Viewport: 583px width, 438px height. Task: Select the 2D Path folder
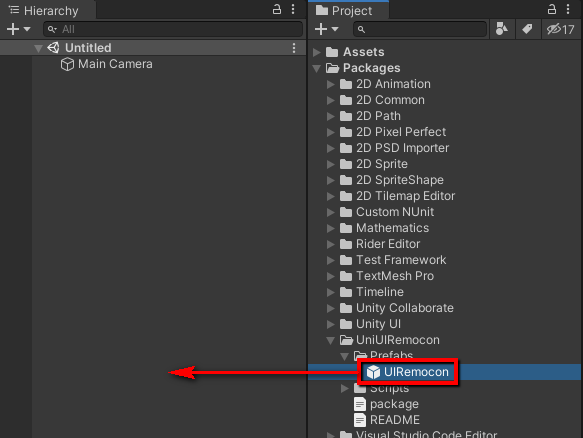[379, 116]
